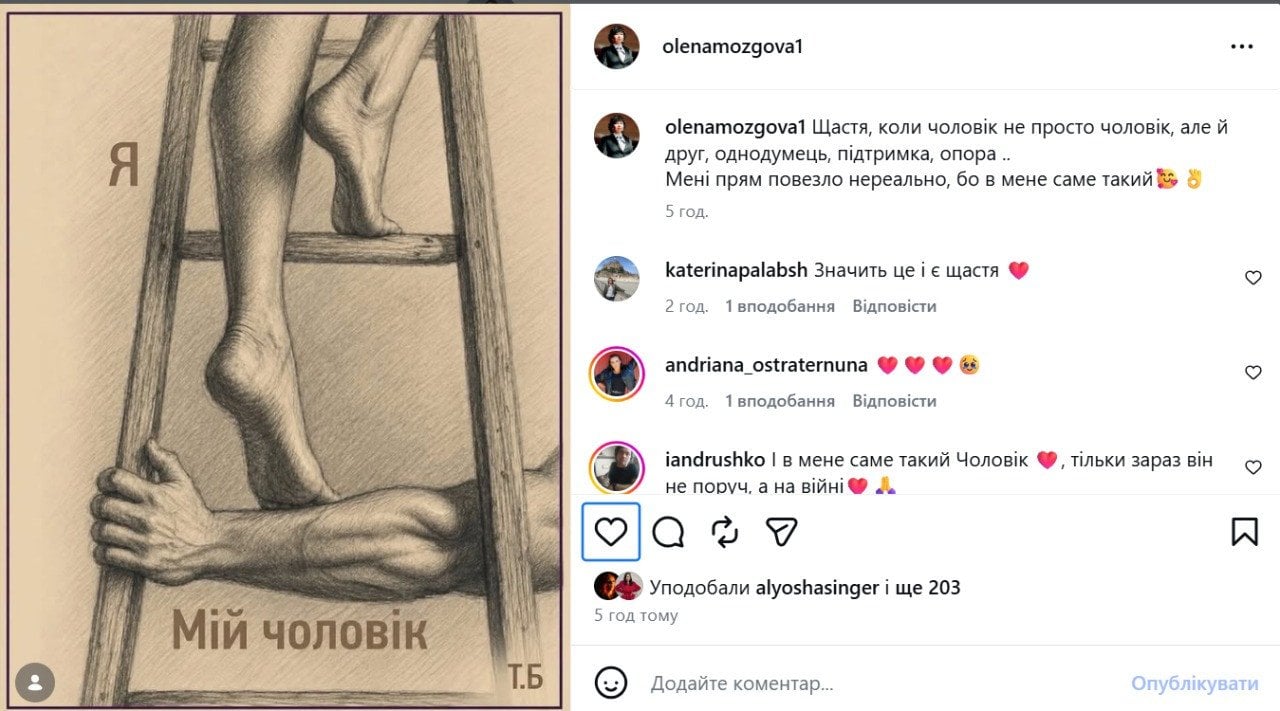Click the Опублікувати post button
The height and width of the screenshot is (711, 1280).
pyautogui.click(x=1195, y=684)
